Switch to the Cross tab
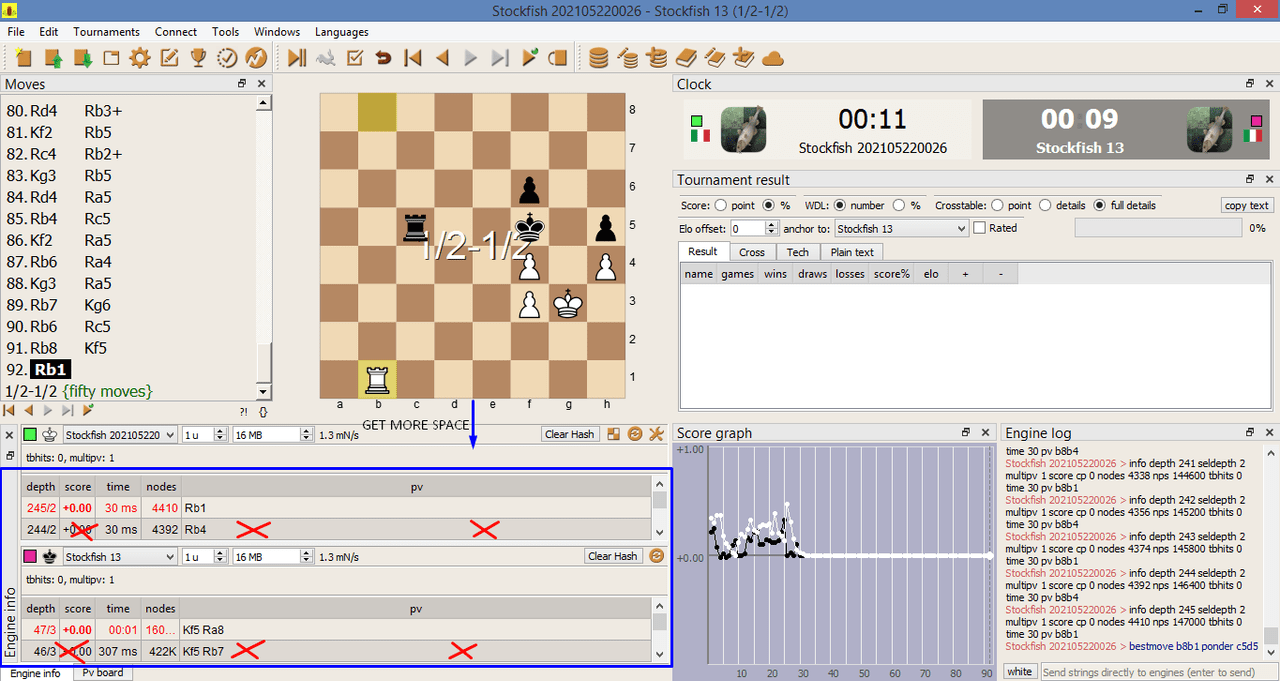Screen dimensions: 1280x681 tap(752, 252)
